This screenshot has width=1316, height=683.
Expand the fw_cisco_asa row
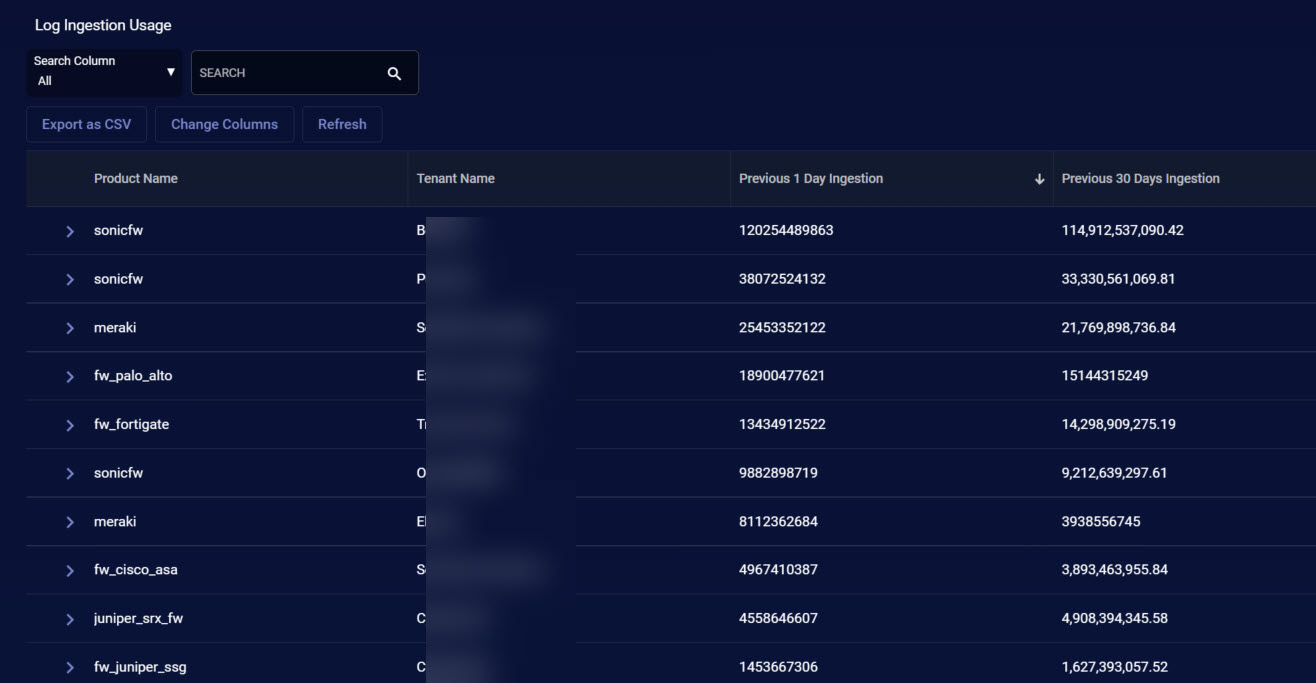(70, 571)
